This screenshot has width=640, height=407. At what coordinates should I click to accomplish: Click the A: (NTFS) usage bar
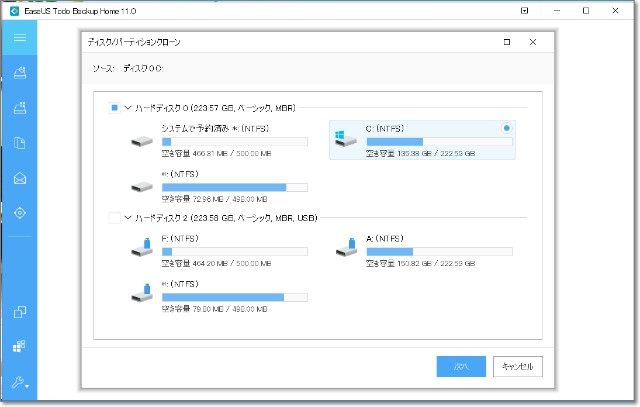point(439,252)
